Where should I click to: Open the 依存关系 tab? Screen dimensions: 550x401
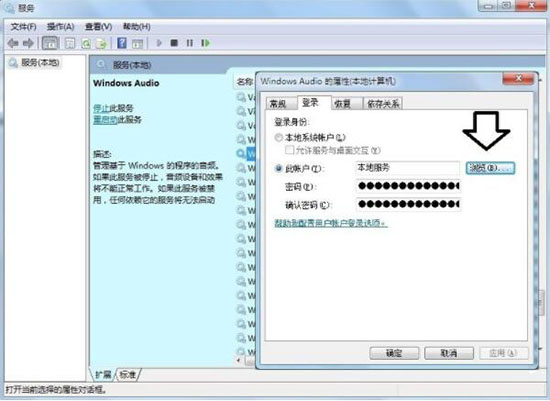[383, 103]
